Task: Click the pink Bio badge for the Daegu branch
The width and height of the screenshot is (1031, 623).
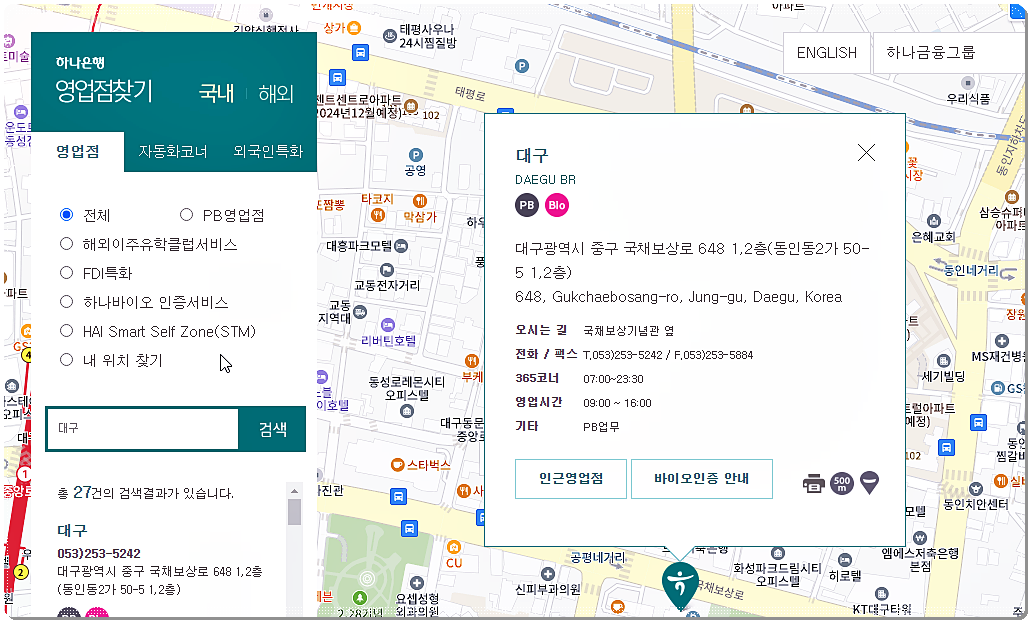Action: point(557,205)
